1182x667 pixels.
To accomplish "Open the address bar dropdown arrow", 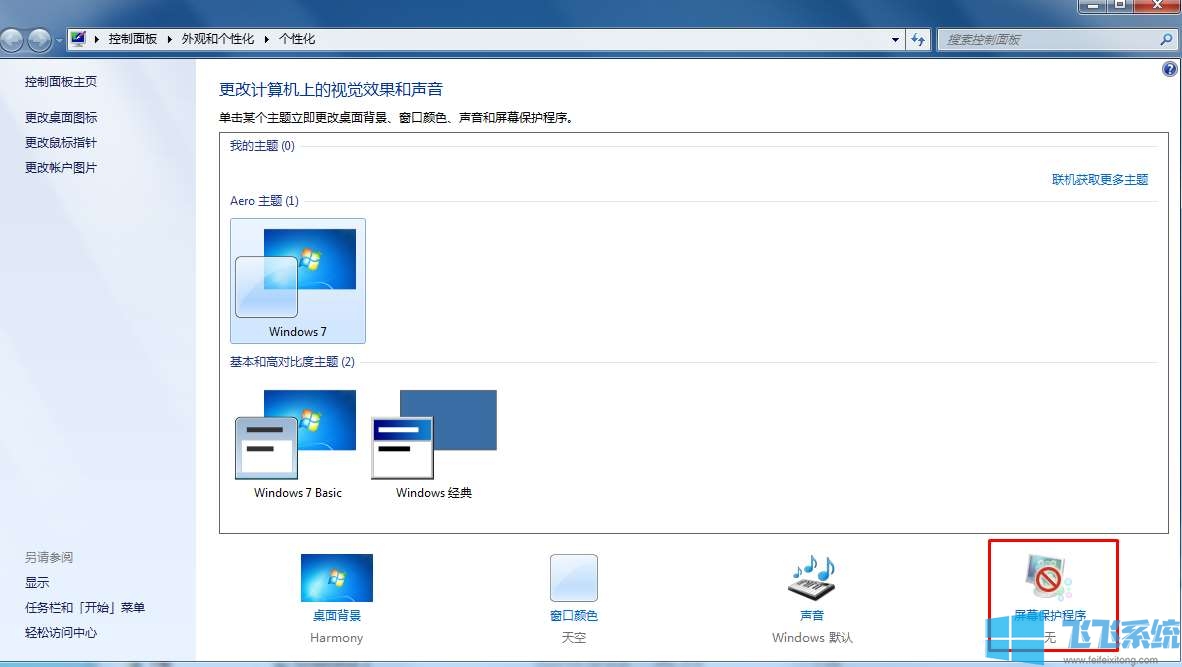I will (x=895, y=39).
